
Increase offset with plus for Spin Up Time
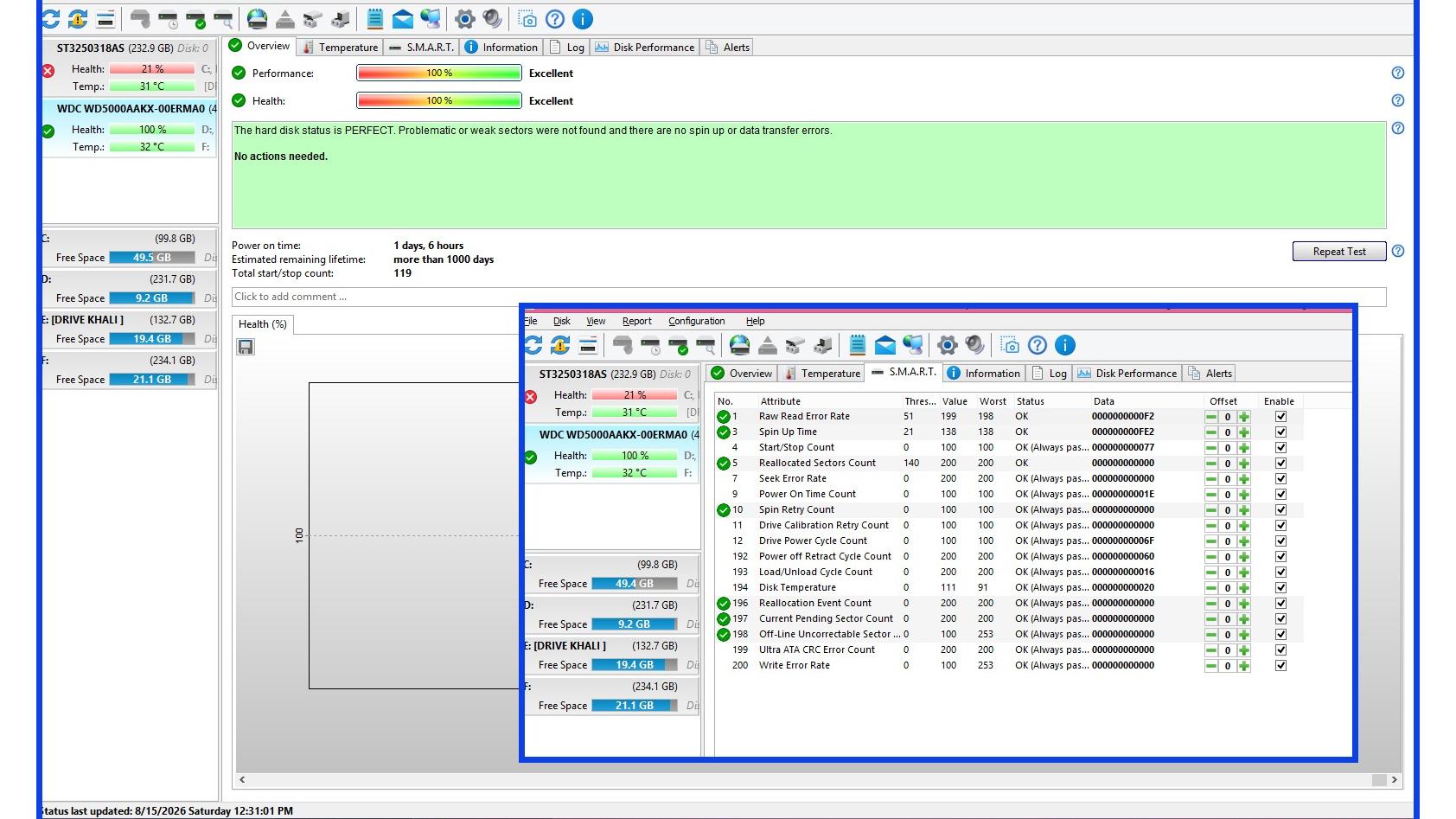tap(1243, 432)
